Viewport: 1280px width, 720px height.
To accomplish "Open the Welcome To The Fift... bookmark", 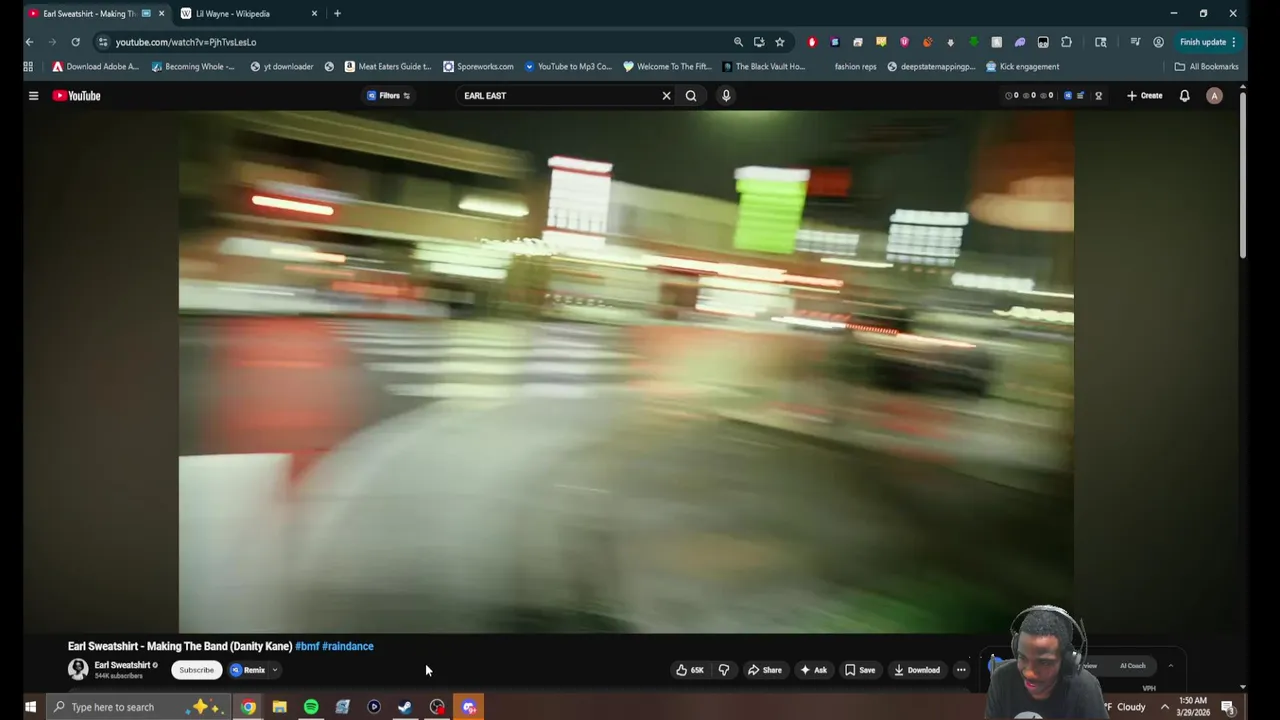I will coord(666,67).
